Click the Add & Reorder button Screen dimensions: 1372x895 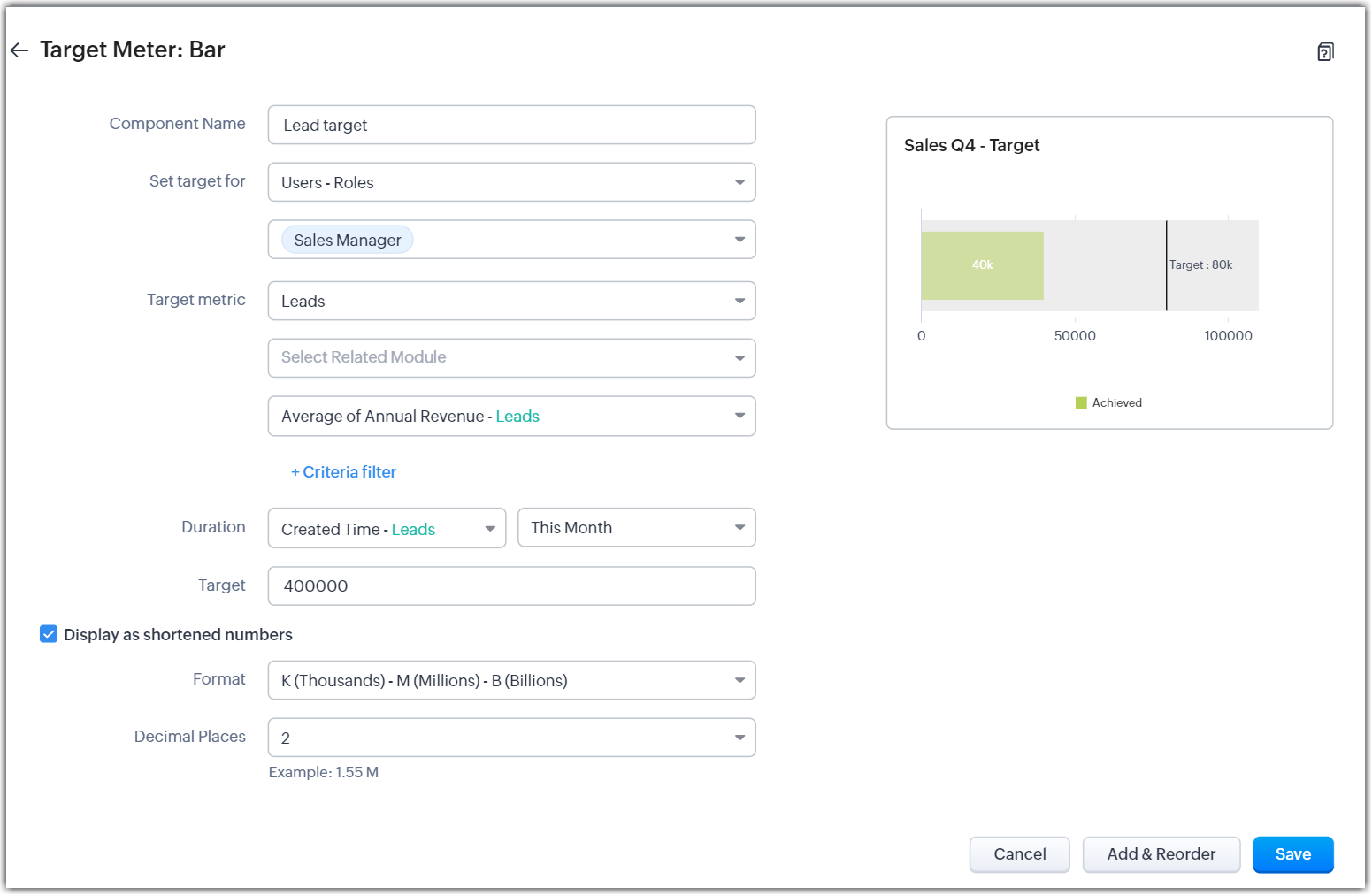point(1161,854)
